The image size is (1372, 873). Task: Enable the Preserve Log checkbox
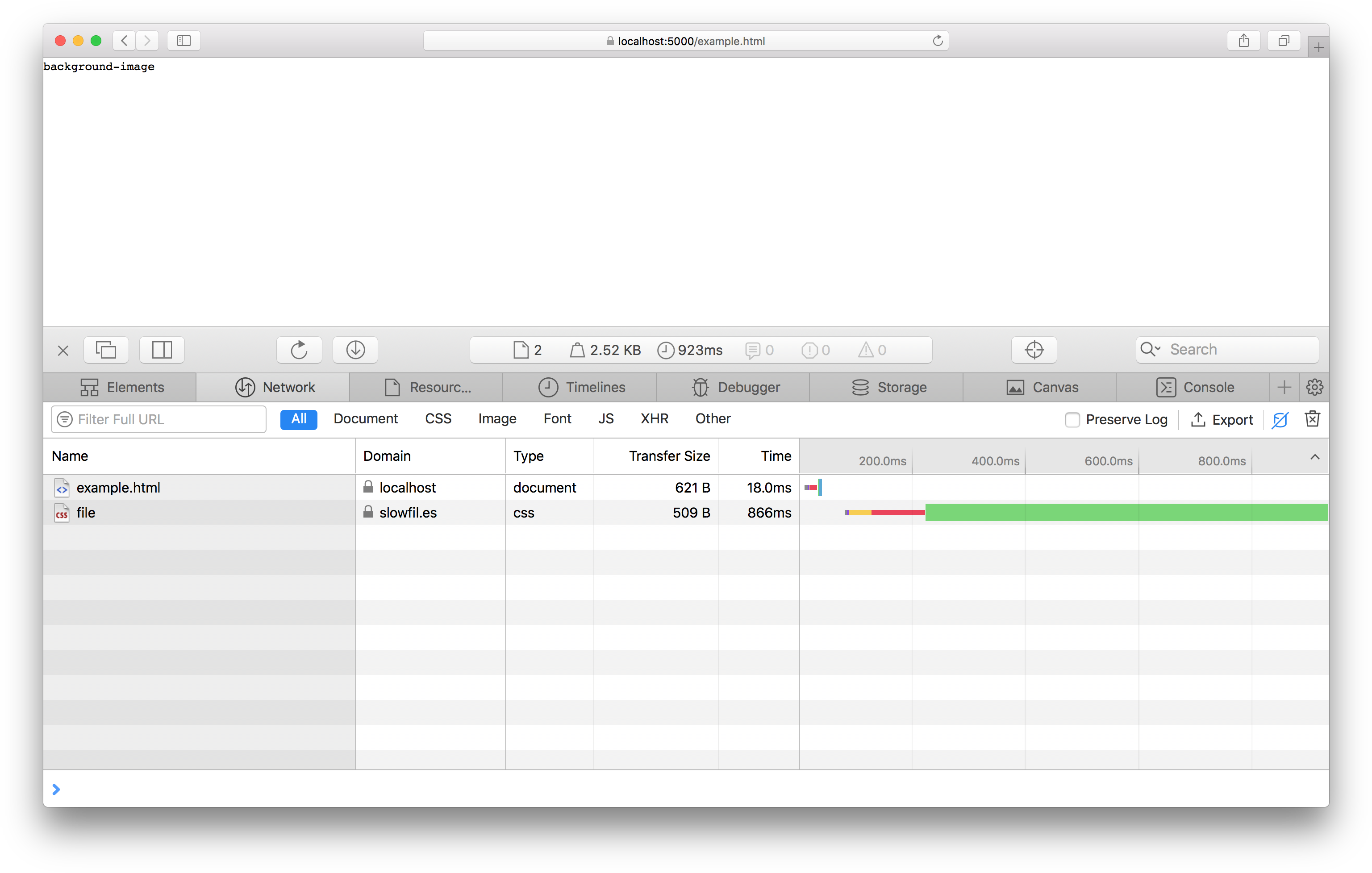[x=1072, y=419]
